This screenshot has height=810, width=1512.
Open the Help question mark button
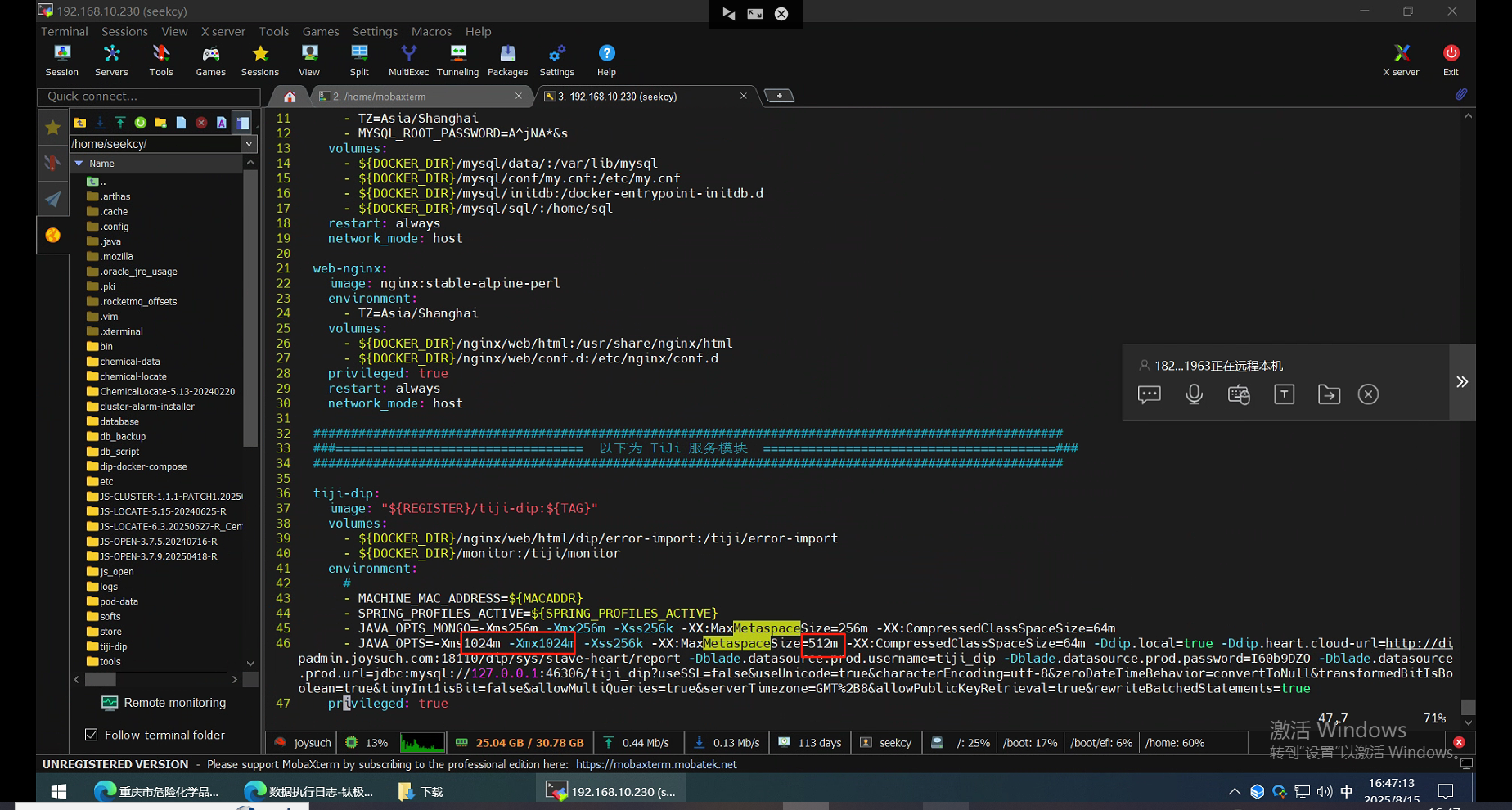pos(606,61)
